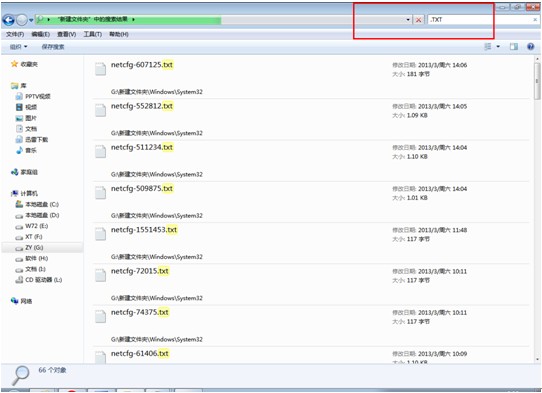The height and width of the screenshot is (393, 542).
Task: Open the 查看(V) menu
Action: pyautogui.click(x=66, y=34)
